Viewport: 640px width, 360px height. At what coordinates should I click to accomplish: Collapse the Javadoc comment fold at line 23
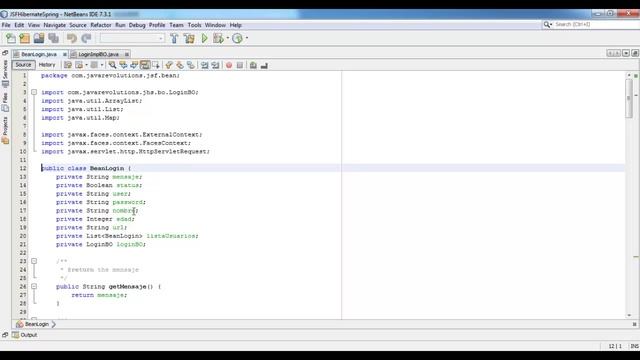[x=34, y=261]
